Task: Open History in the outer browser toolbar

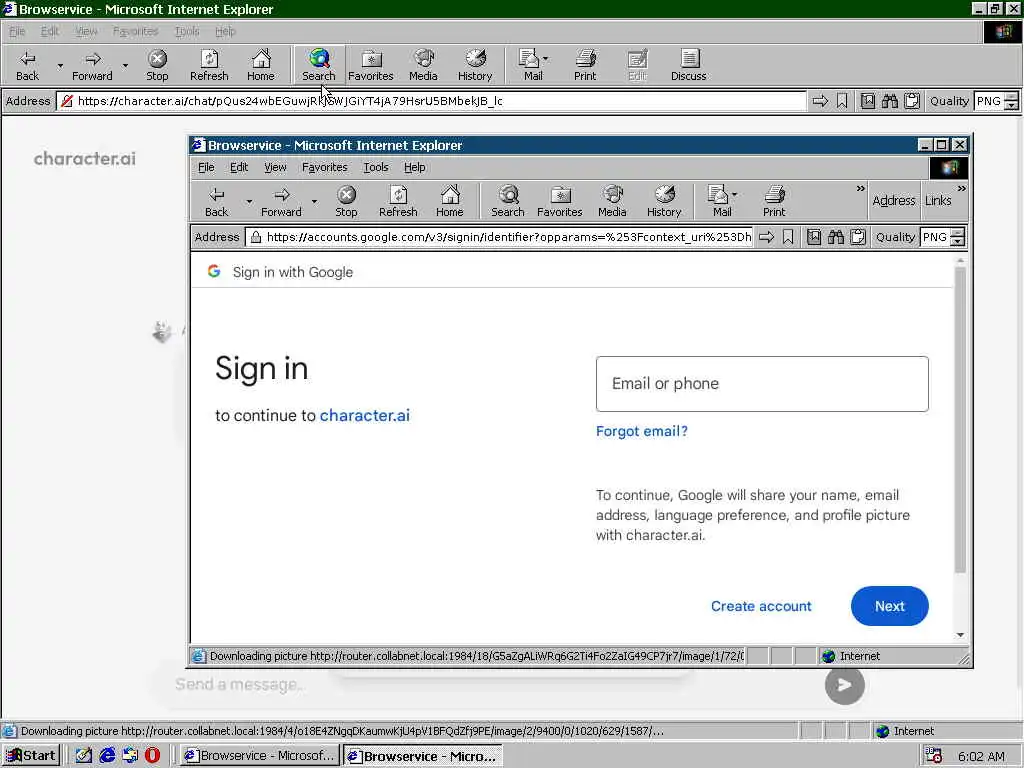Action: coord(475,65)
